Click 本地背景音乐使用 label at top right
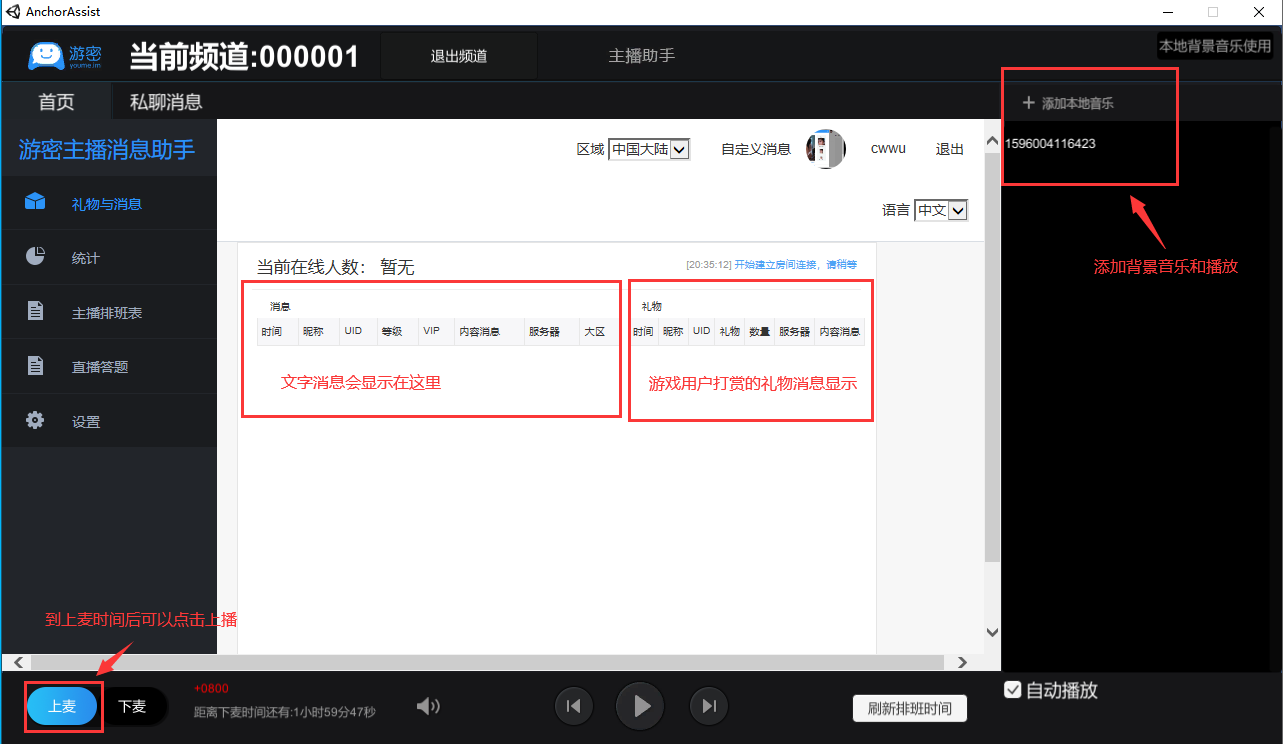This screenshot has height=744, width=1283. coord(1215,46)
